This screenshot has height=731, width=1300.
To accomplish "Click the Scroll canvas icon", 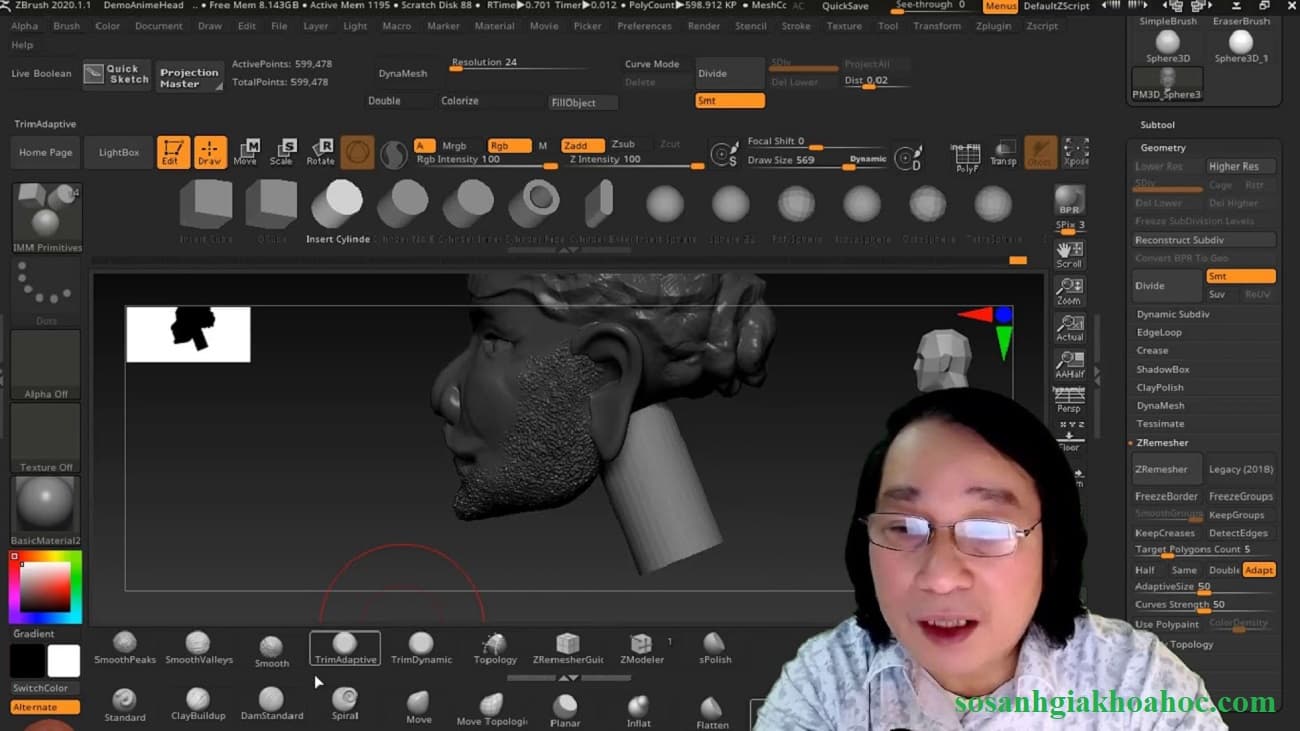I will (1069, 254).
